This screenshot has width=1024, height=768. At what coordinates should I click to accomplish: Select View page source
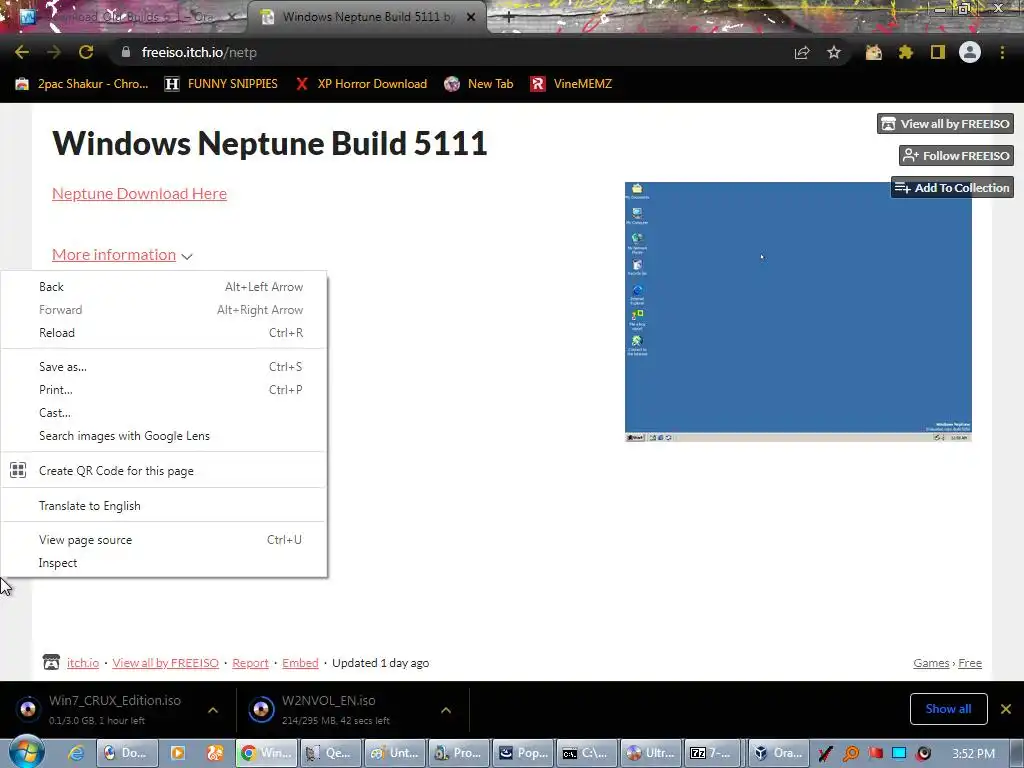(x=163, y=539)
